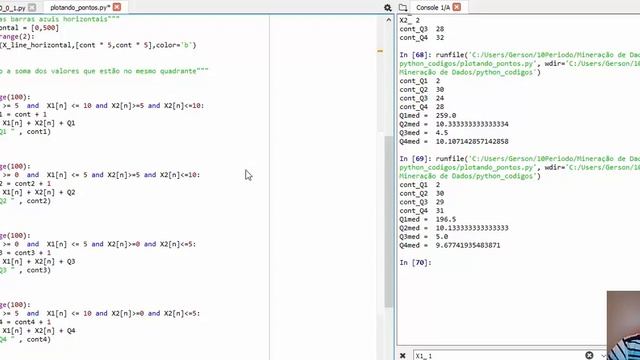
Task: Click output line Q3med = 4.5
Action: coord(423,133)
